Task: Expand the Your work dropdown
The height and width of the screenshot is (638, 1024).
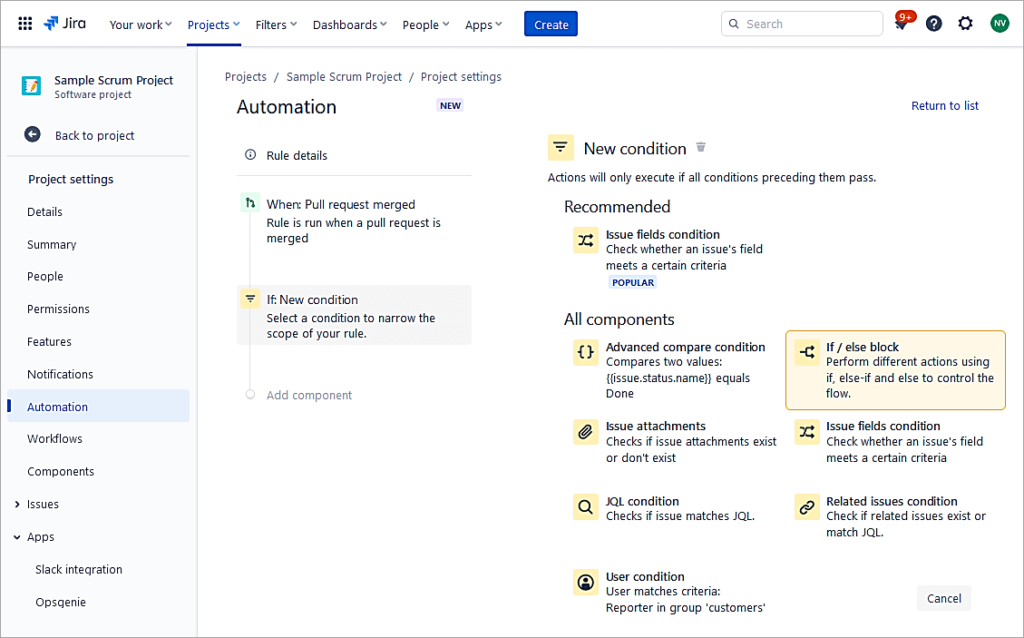Action: (140, 25)
